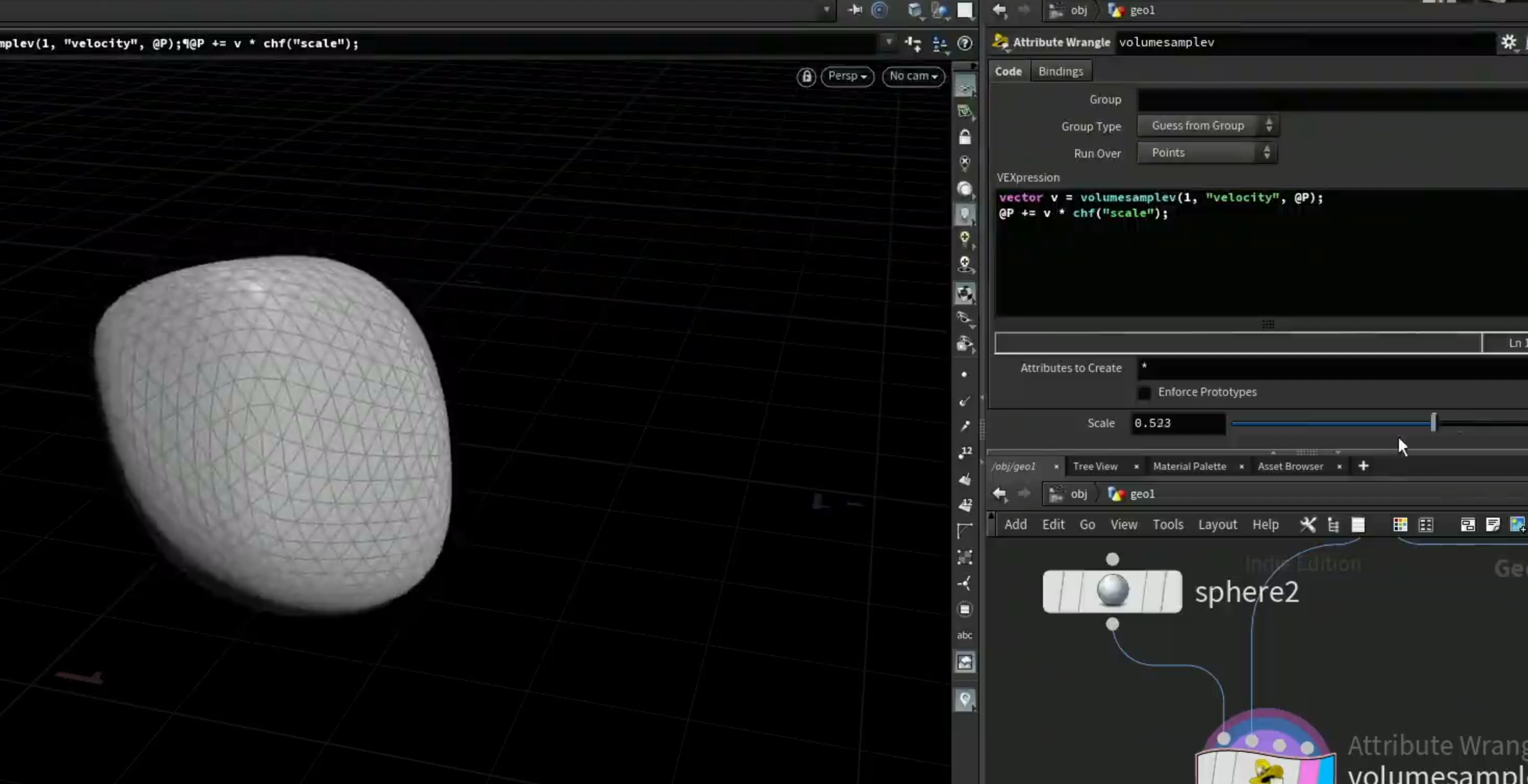Enable the Enforce Prototypes checkbox
Viewport: 1528px width, 784px height.
coord(1144,393)
